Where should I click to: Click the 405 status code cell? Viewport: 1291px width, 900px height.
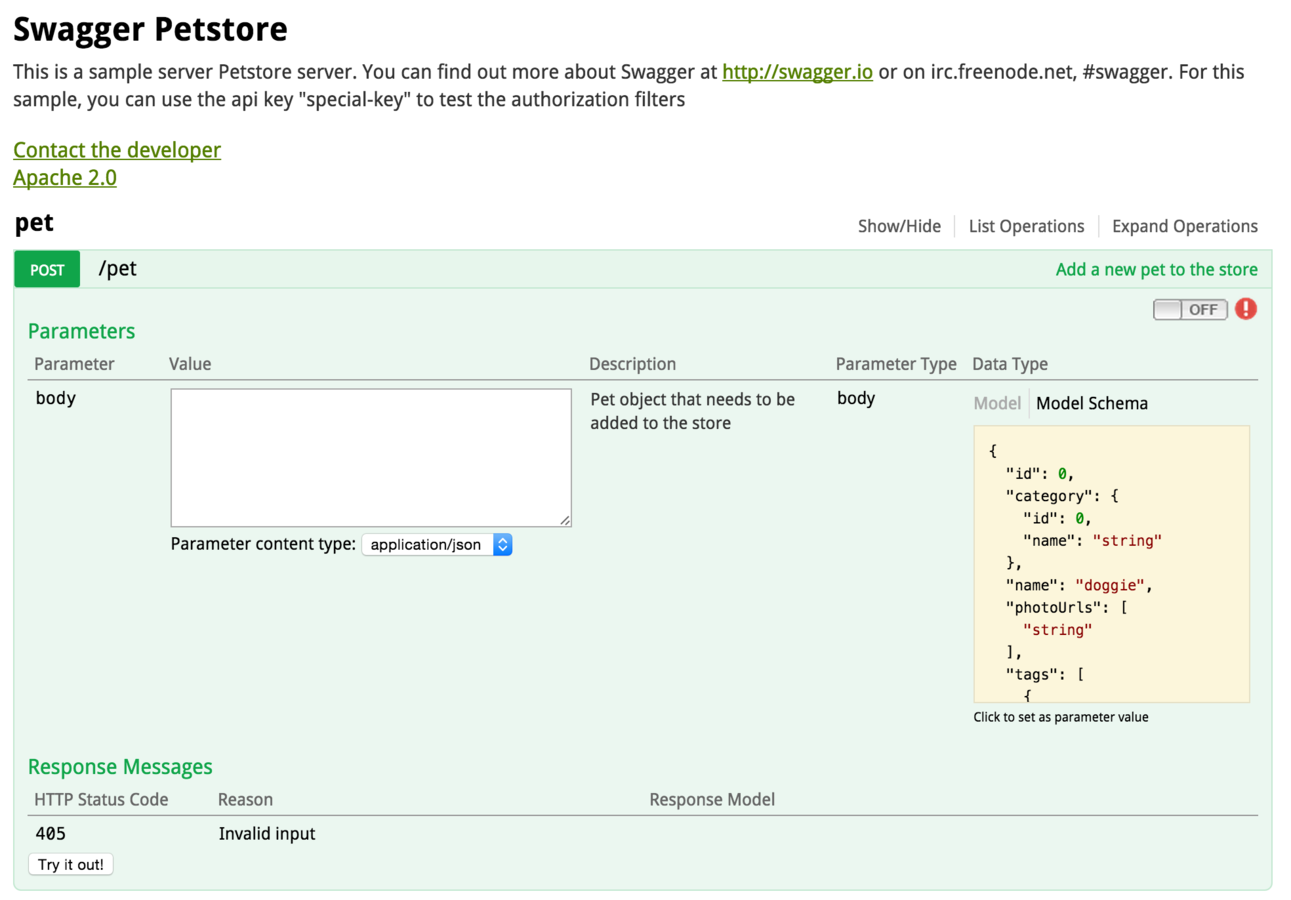pyautogui.click(x=50, y=833)
